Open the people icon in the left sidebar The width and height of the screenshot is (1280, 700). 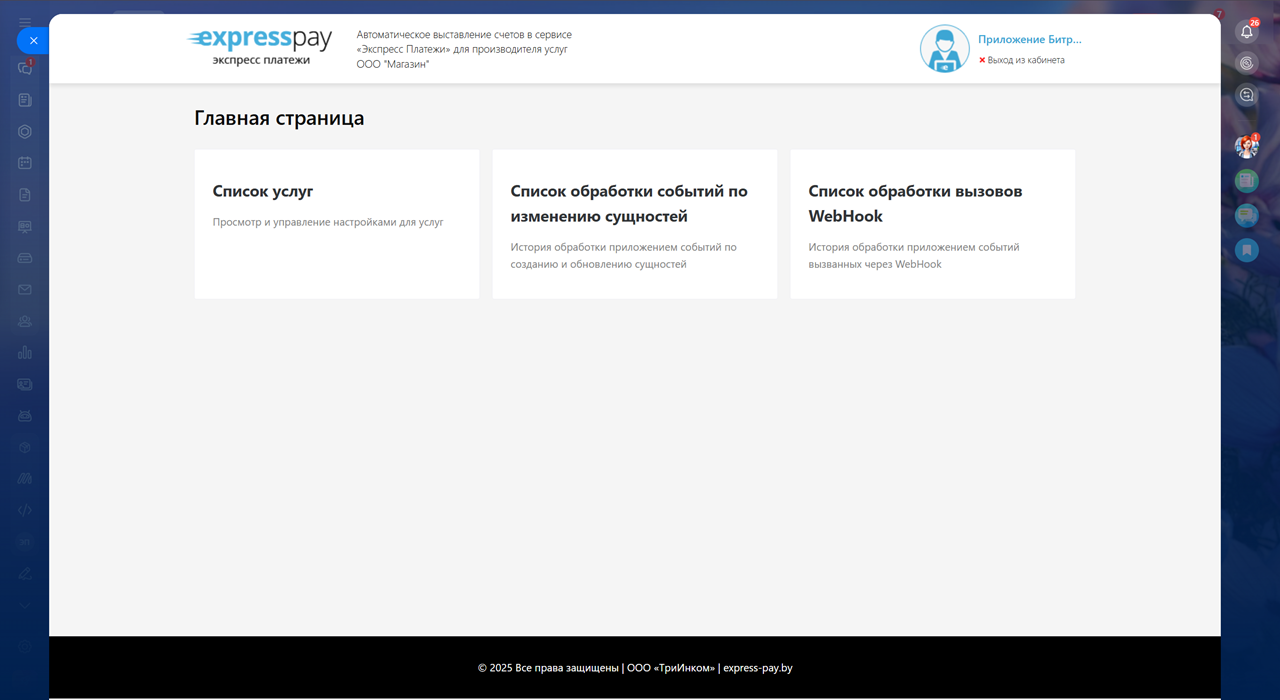click(25, 321)
